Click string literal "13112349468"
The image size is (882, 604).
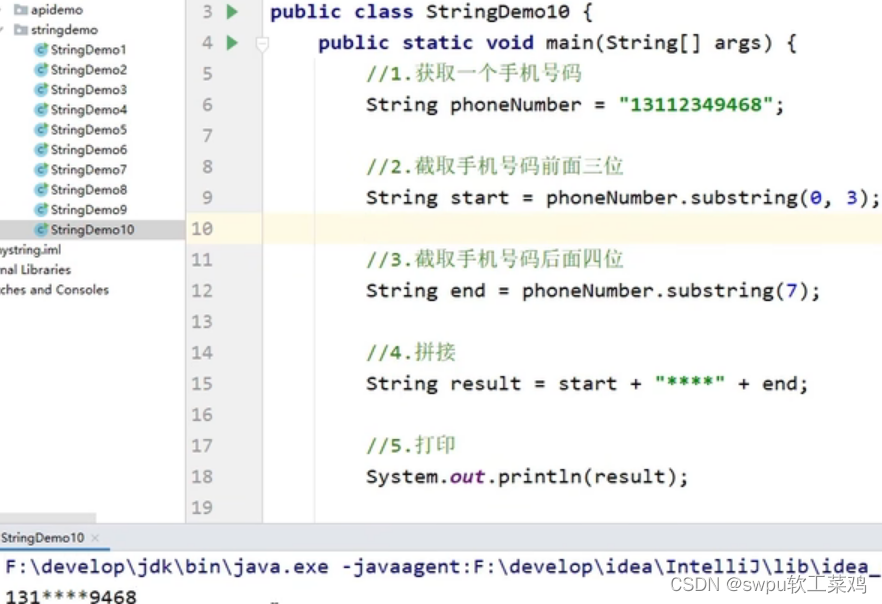[x=696, y=105]
